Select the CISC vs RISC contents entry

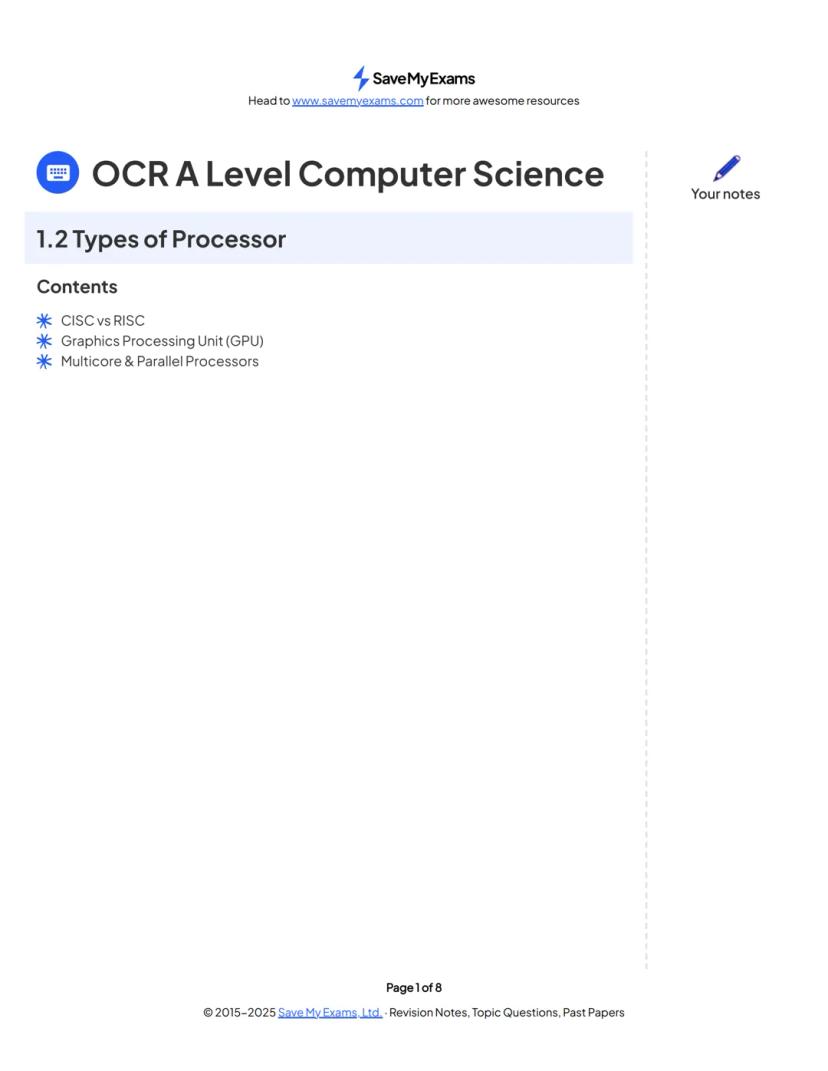click(x=103, y=321)
